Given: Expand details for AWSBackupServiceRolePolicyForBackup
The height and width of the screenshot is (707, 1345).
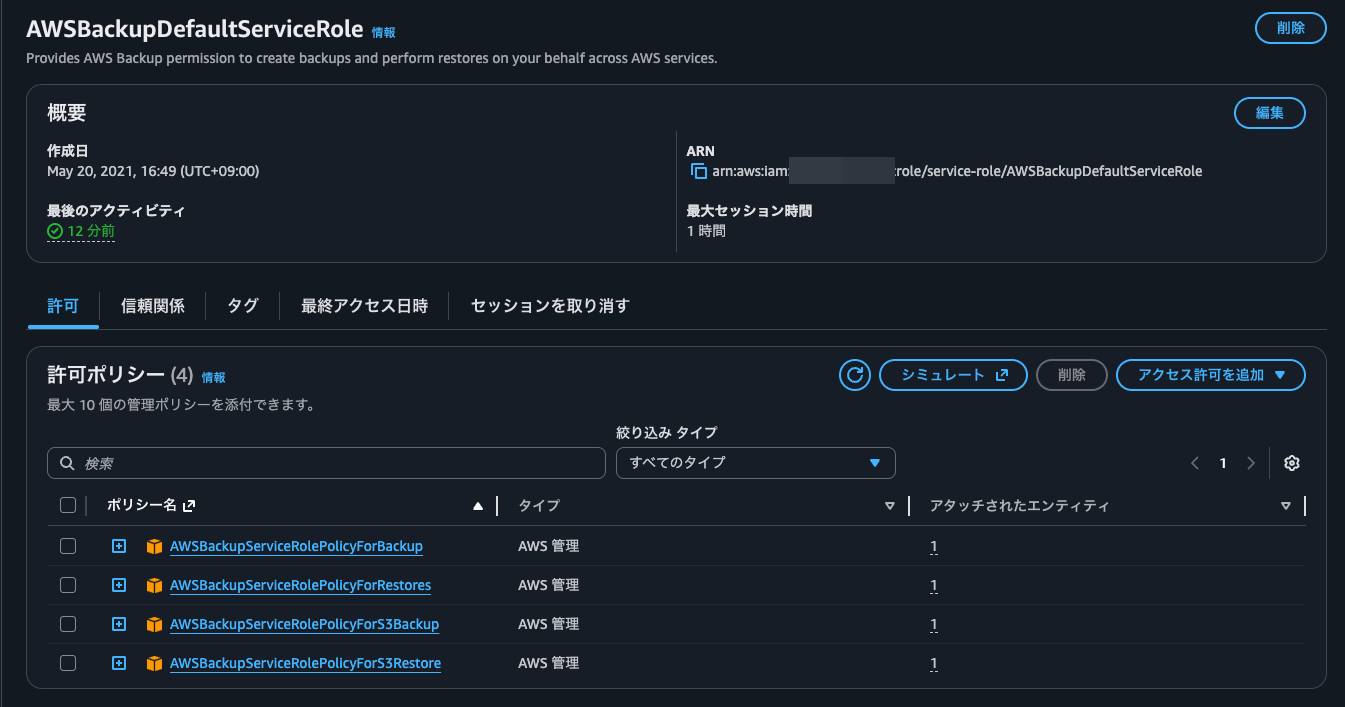Looking at the screenshot, I should click(119, 545).
